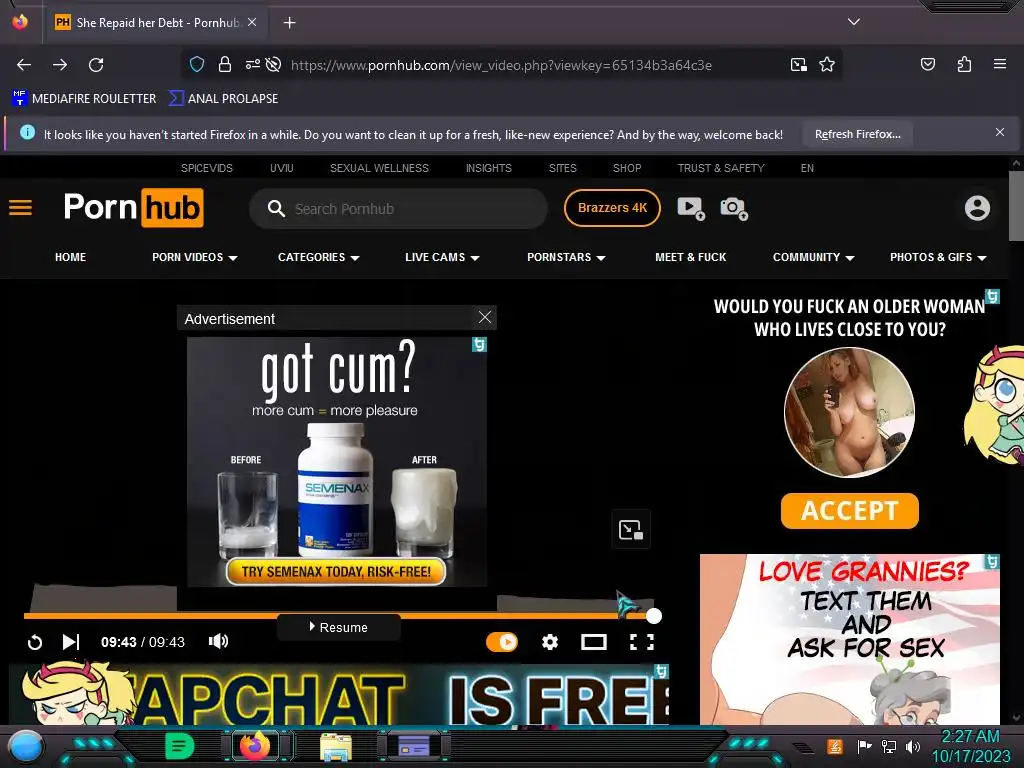This screenshot has width=1024, height=768.
Task: Open the green app on the taskbar
Action: pos(180,745)
